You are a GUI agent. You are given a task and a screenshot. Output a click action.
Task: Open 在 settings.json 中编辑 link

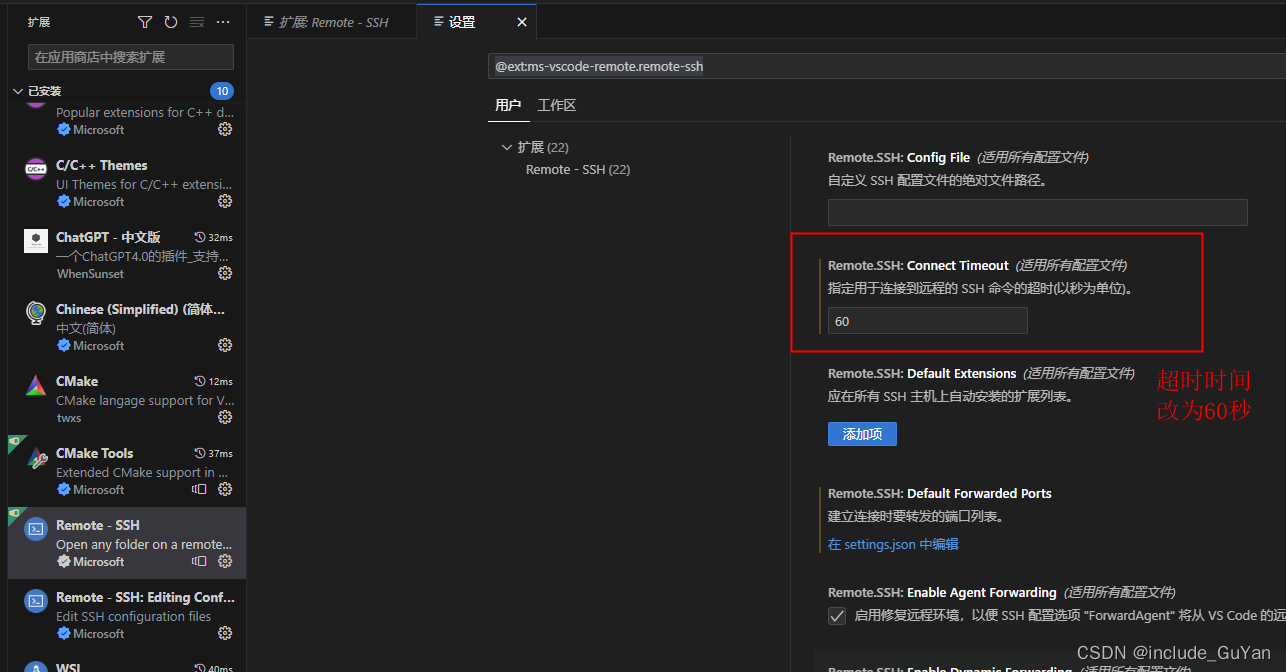[893, 544]
